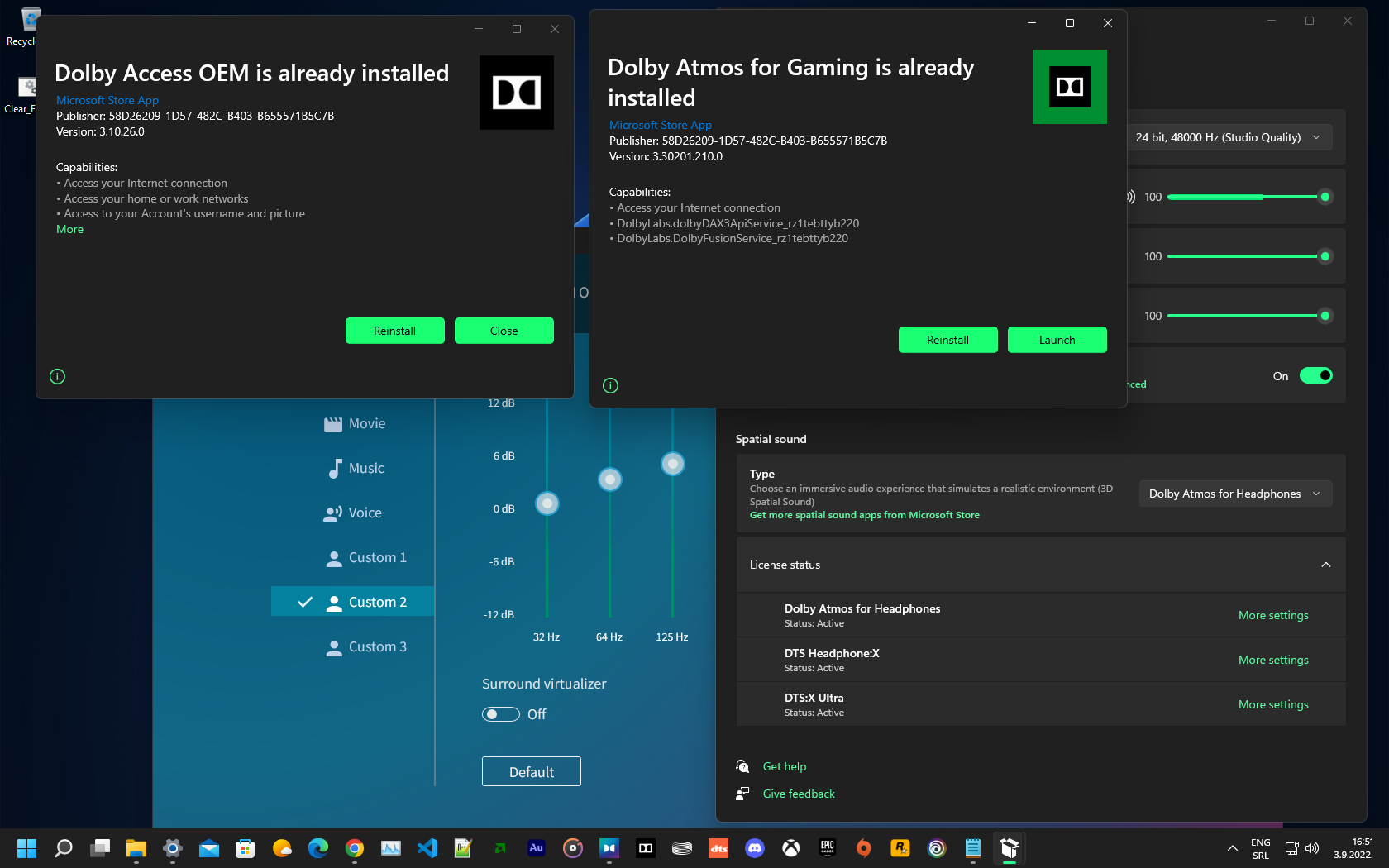This screenshot has width=1389, height=868.
Task: Click the Give feedback icon
Action: (742, 794)
